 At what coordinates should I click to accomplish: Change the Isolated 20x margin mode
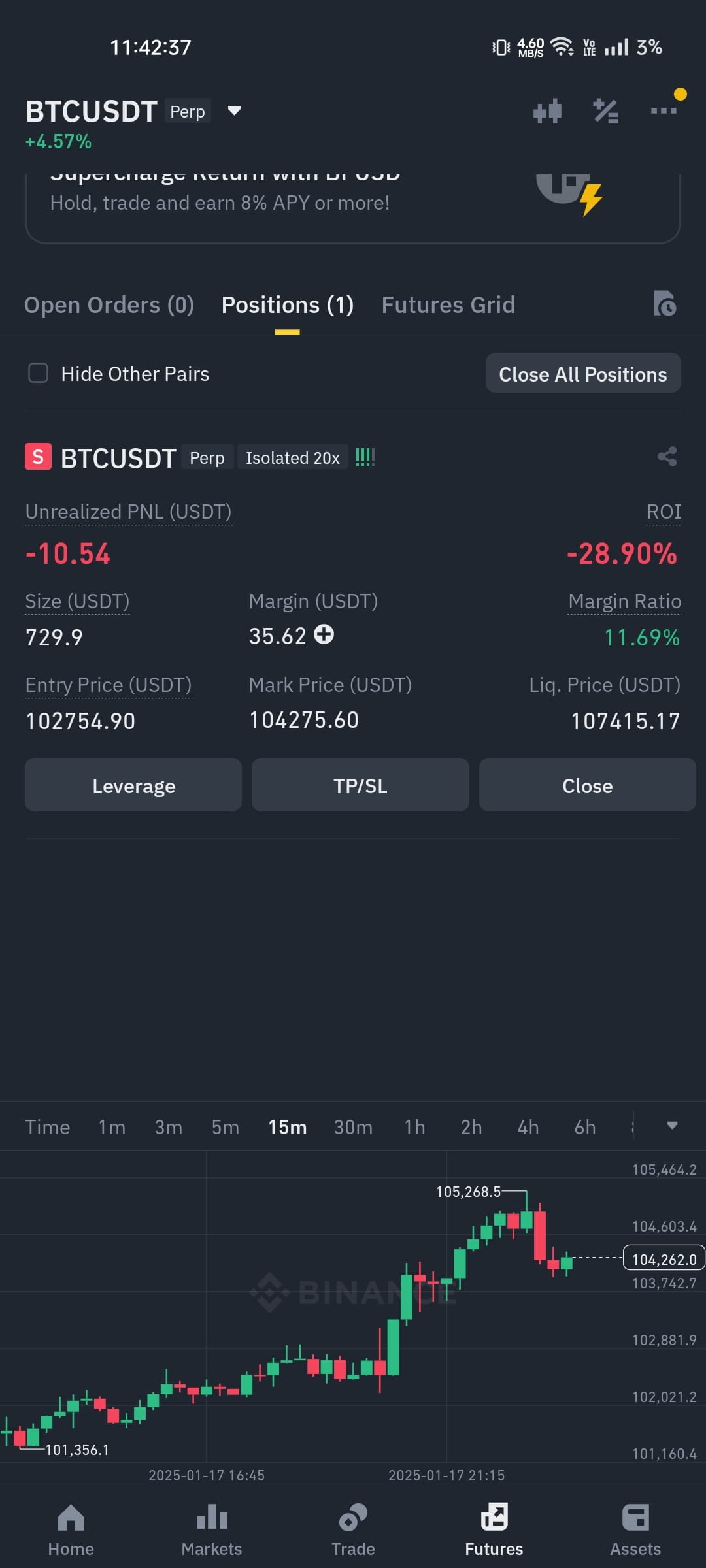pyautogui.click(x=292, y=458)
